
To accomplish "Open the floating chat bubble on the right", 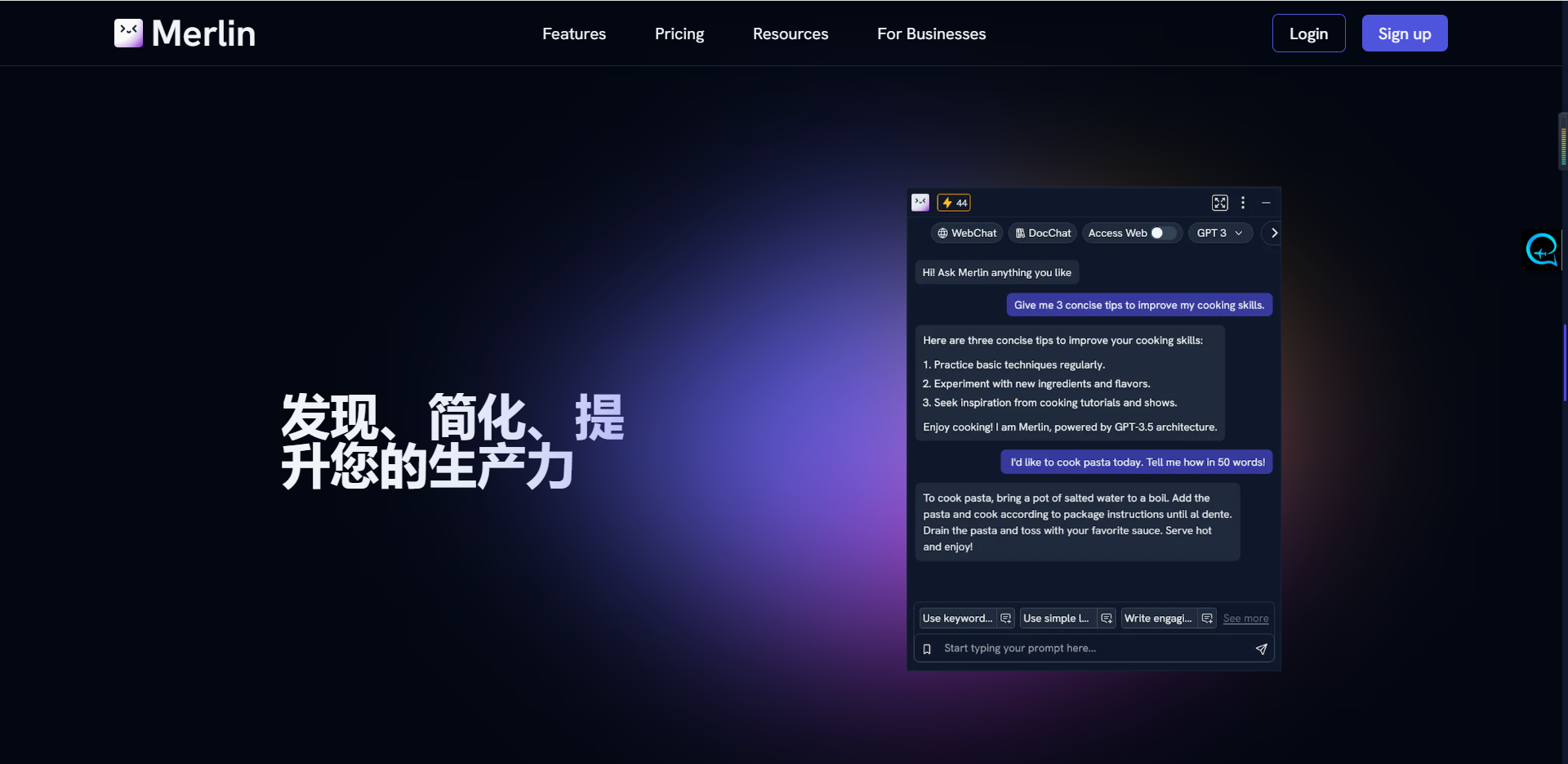I will [1542, 249].
